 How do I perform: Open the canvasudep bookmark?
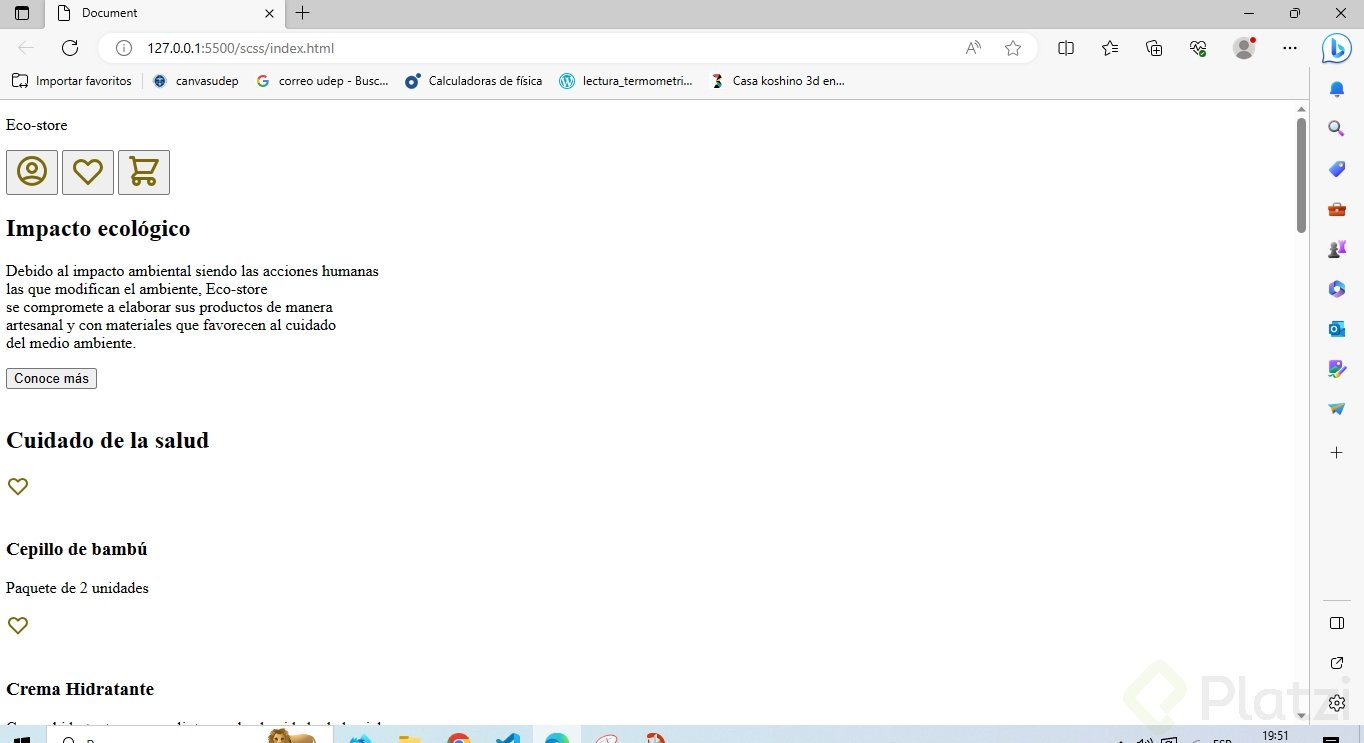point(196,81)
